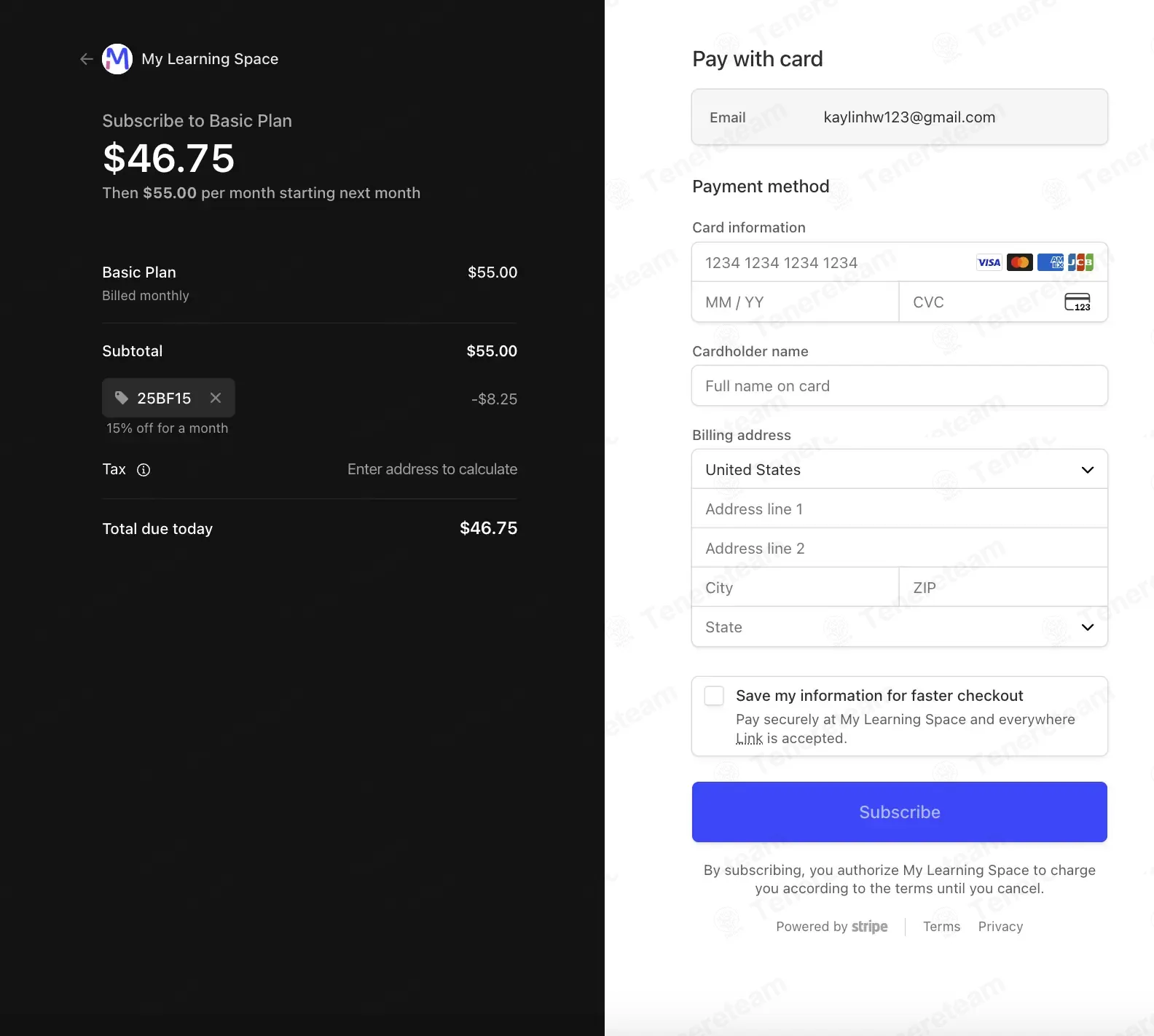This screenshot has height=1036, width=1154.
Task: Click the Link hyperlink text
Action: tap(749, 739)
